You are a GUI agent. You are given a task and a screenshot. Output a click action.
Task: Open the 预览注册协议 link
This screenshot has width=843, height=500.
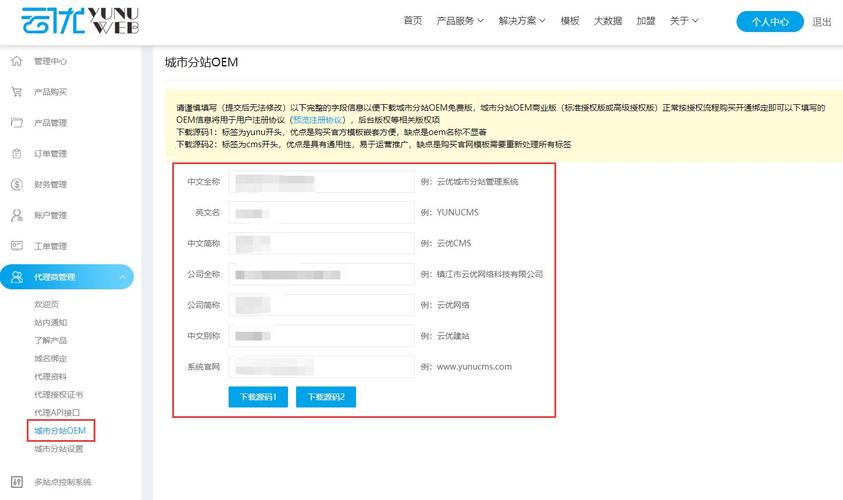(318, 119)
